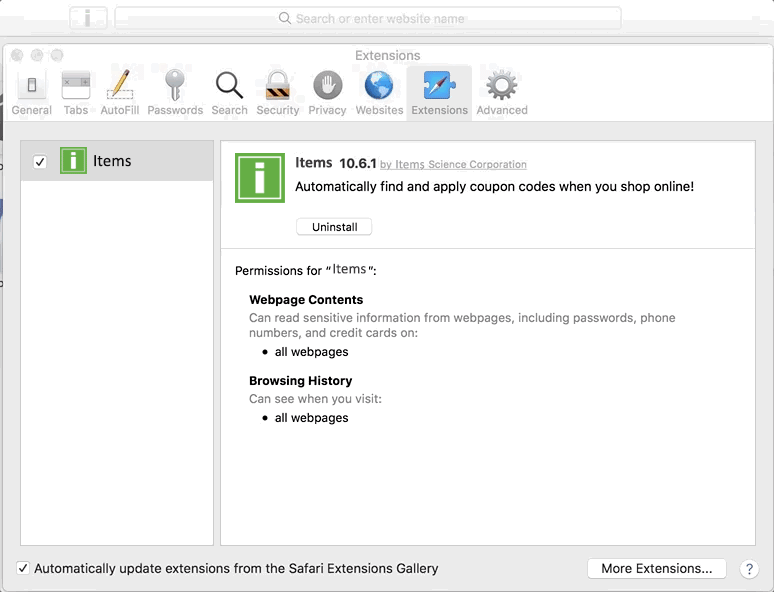Select the Items row in extensions list
This screenshot has width=774, height=592.
coord(117,161)
